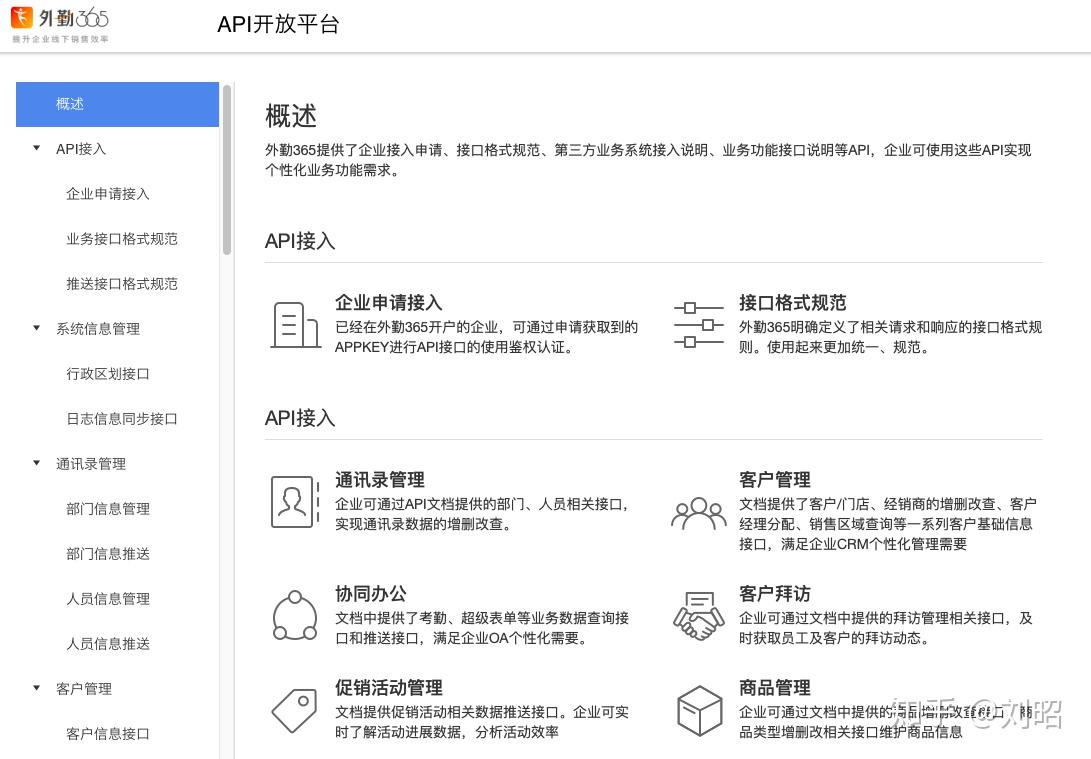1091x759 pixels.
Task: Open the 客户信息接口 page
Action: point(108,733)
